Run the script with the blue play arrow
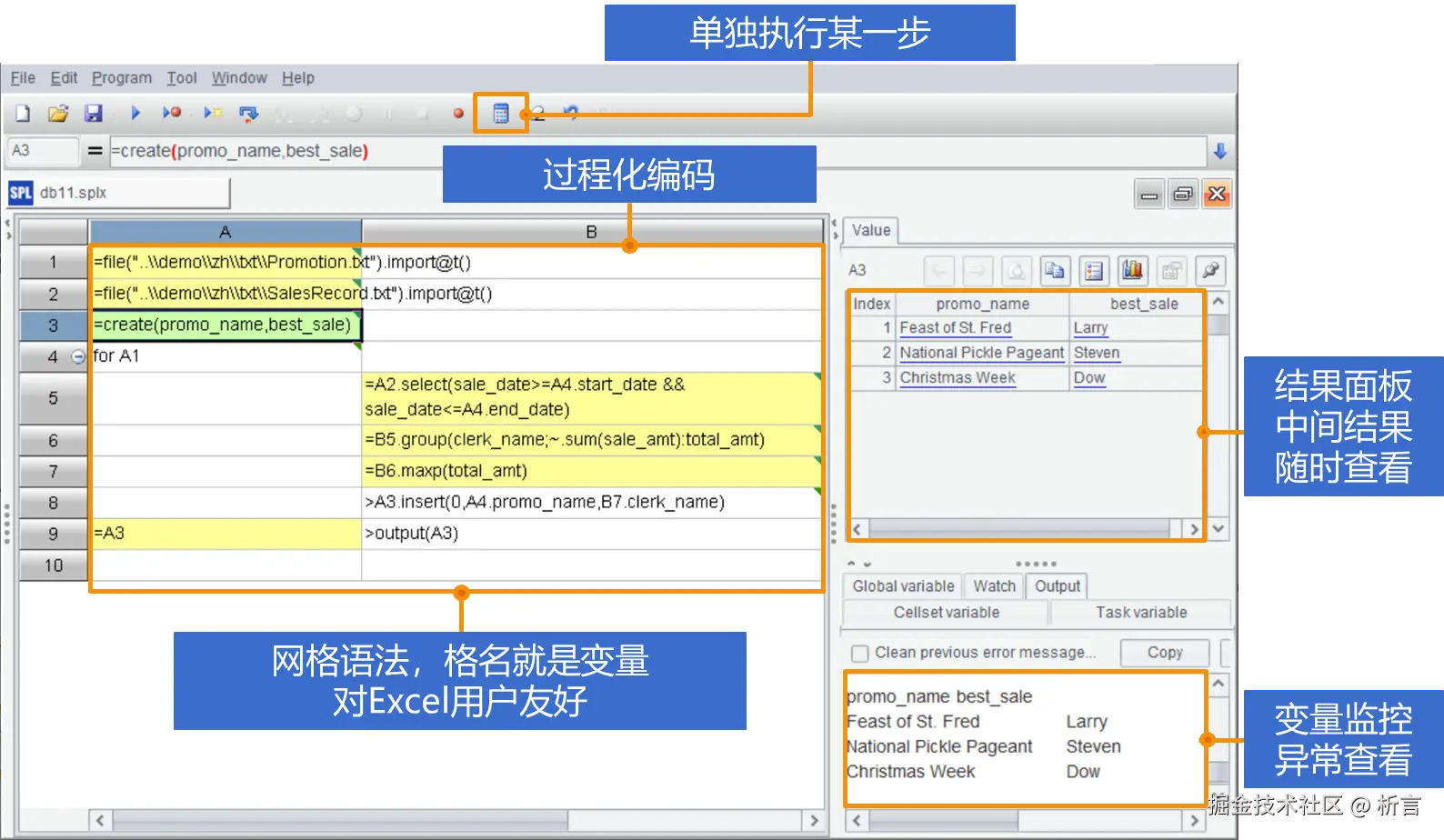Image resolution: width=1444 pixels, height=840 pixels. [x=135, y=113]
